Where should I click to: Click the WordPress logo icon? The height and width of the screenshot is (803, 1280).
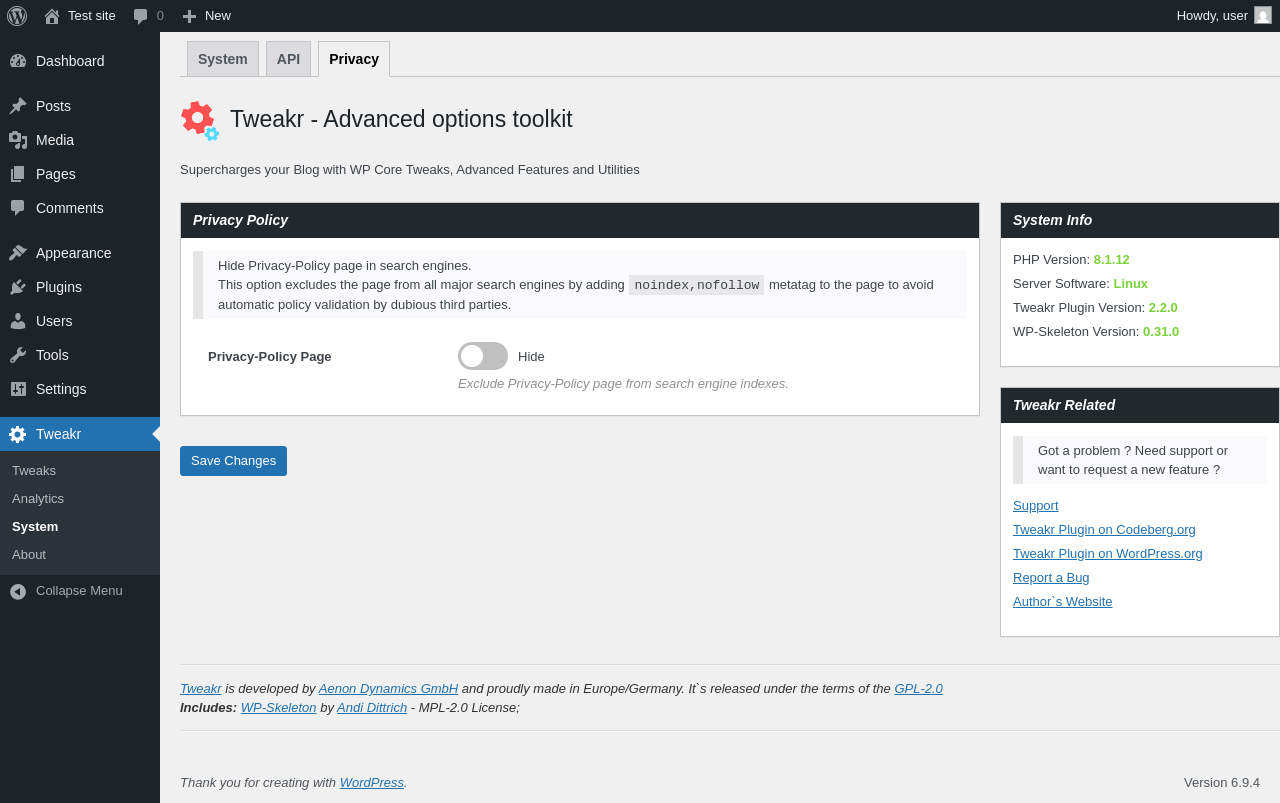point(17,16)
